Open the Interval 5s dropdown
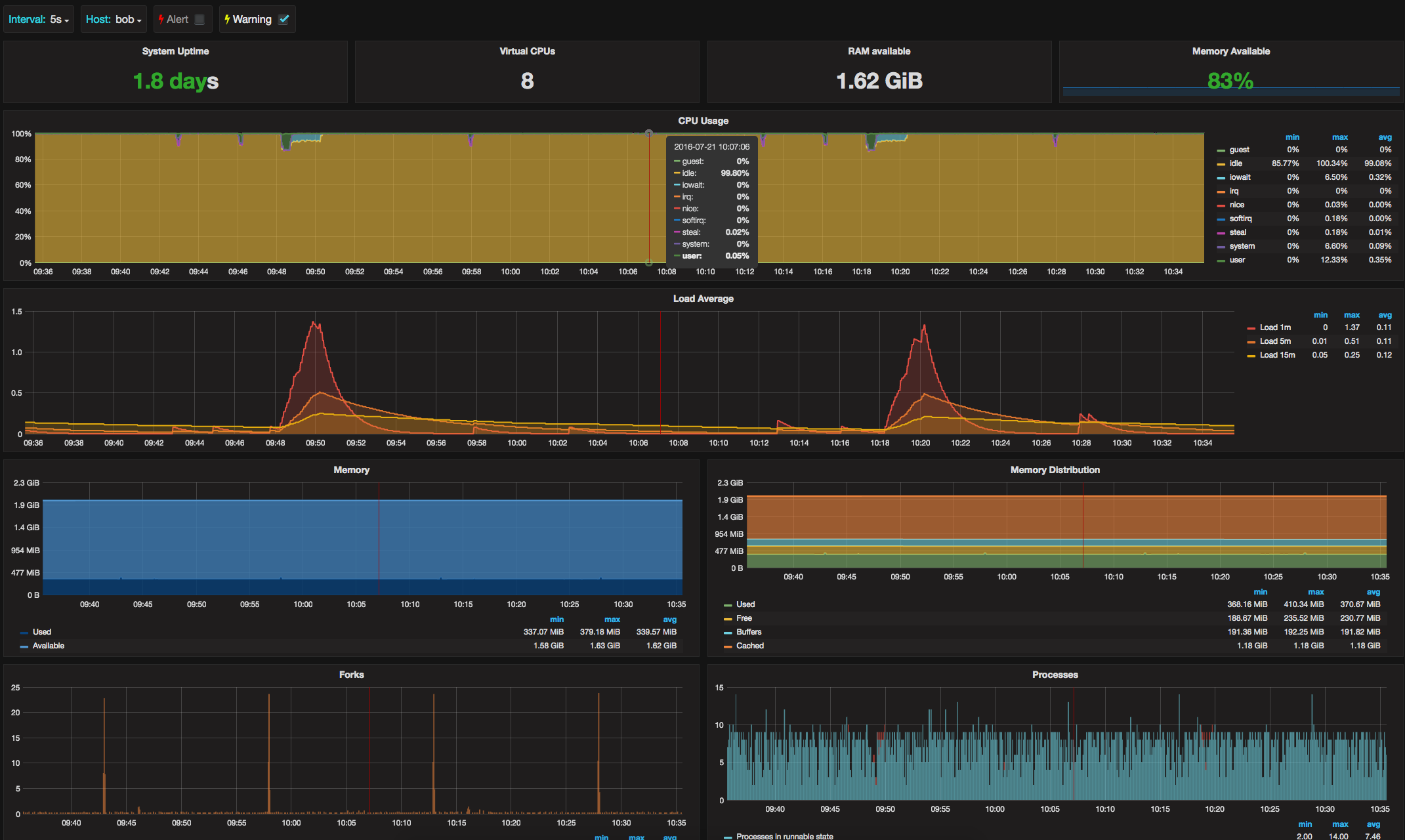 (56, 19)
